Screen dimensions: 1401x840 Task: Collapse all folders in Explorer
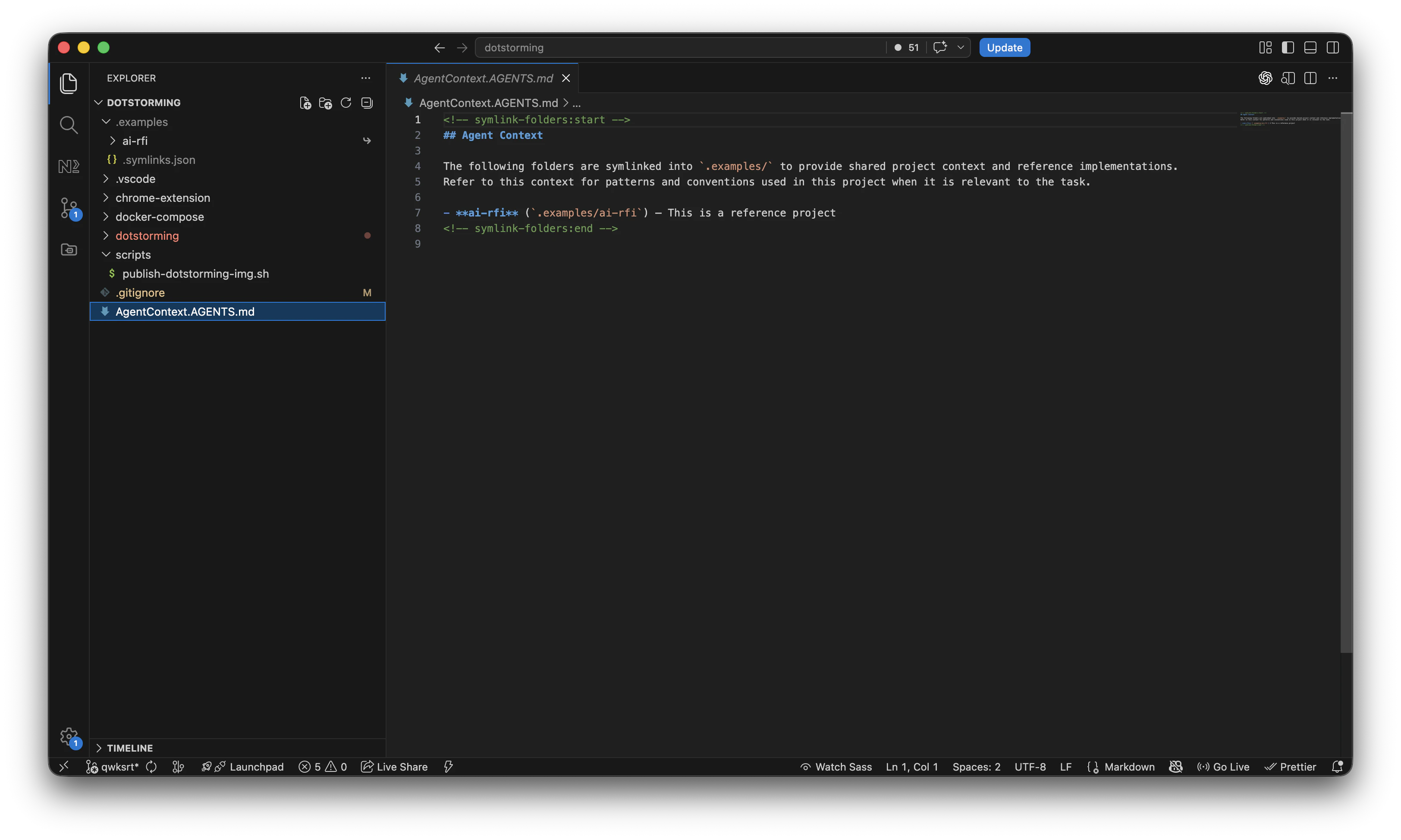click(367, 103)
